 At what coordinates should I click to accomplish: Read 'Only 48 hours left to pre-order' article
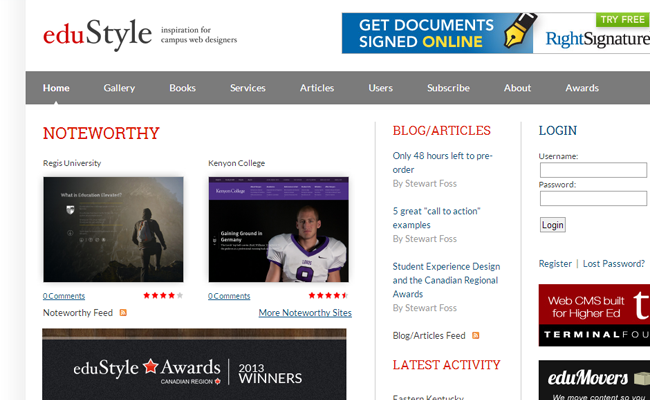tap(442, 162)
